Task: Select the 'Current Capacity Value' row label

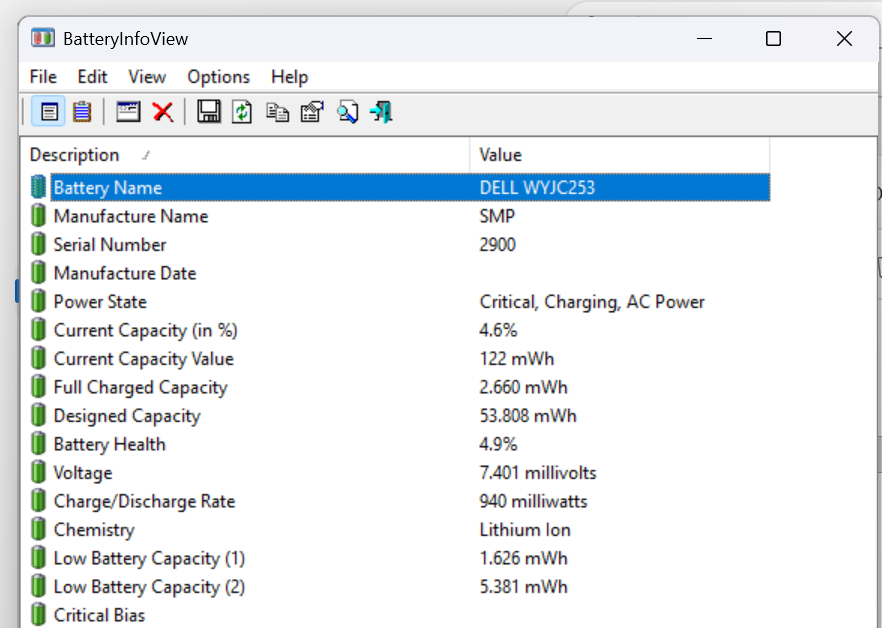Action: (x=143, y=359)
